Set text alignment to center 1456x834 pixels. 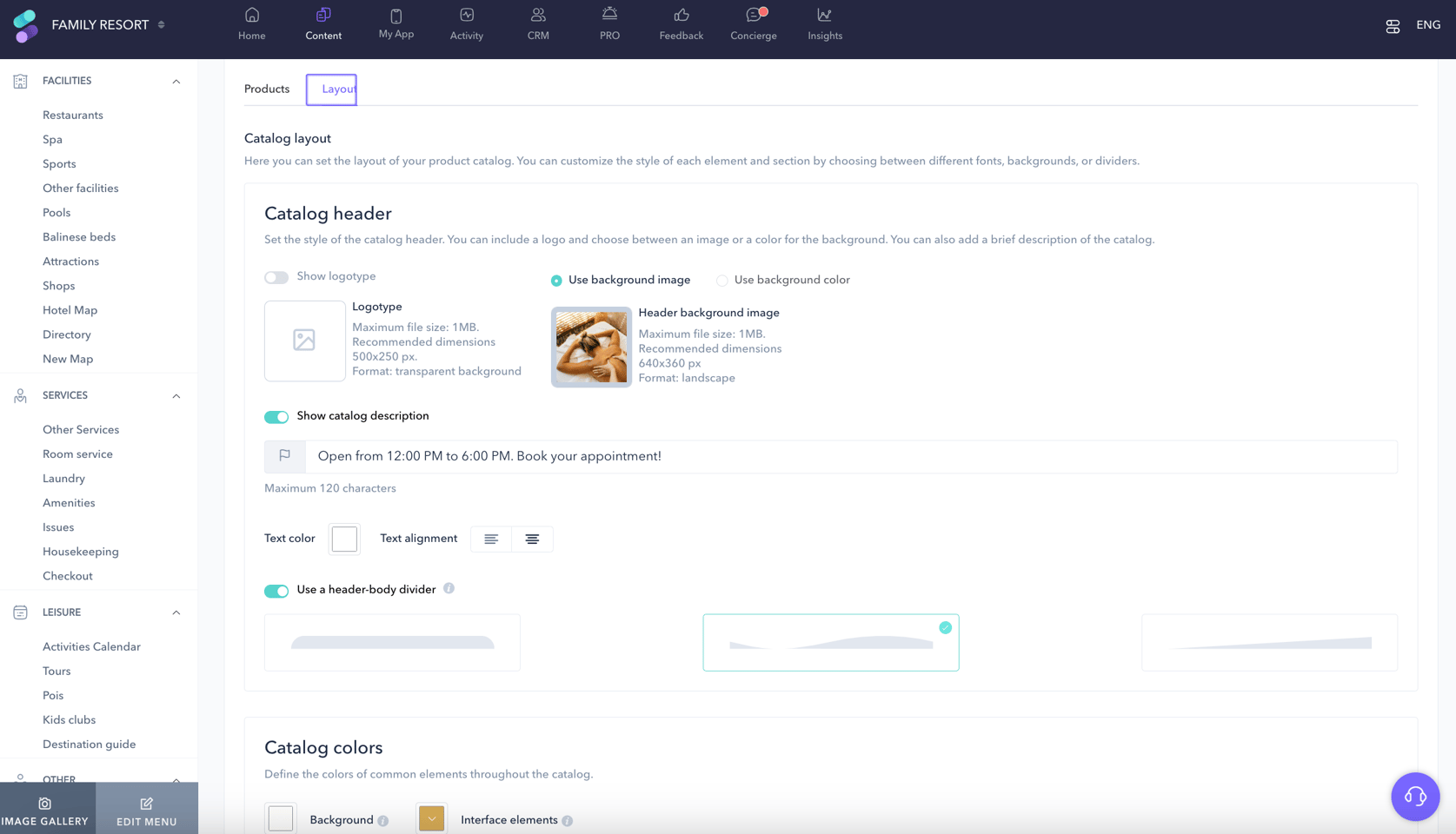tap(532, 539)
